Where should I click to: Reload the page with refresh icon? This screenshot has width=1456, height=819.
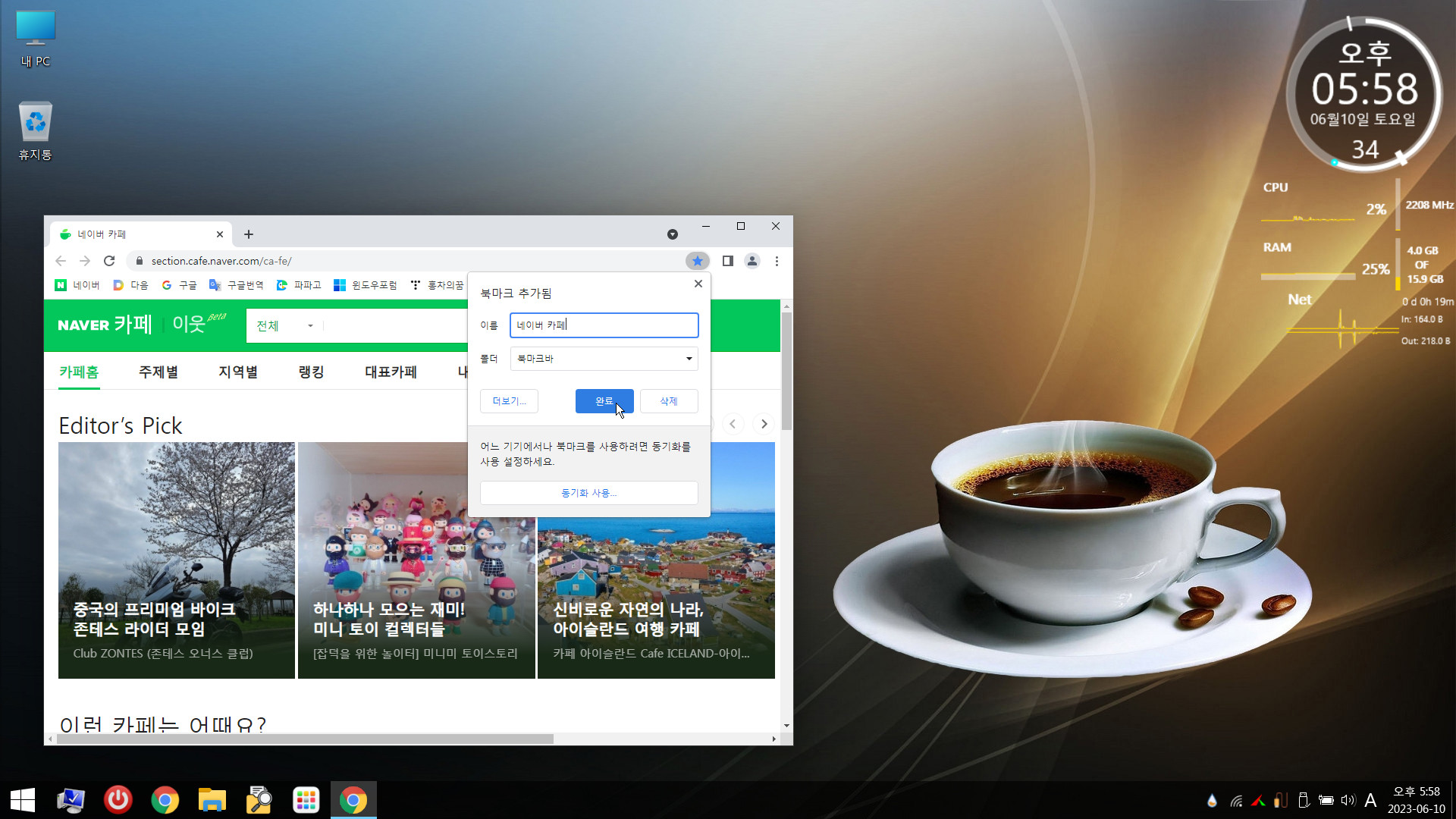click(x=109, y=261)
